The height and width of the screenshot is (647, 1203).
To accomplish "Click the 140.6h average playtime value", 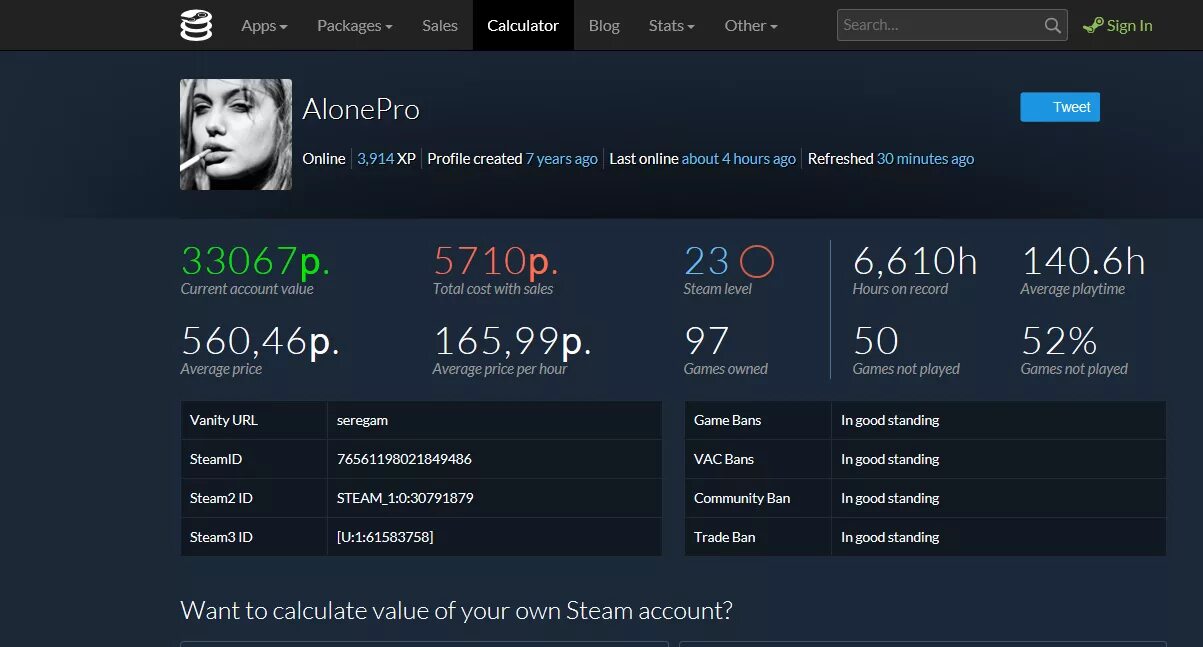I will click(x=1083, y=262).
